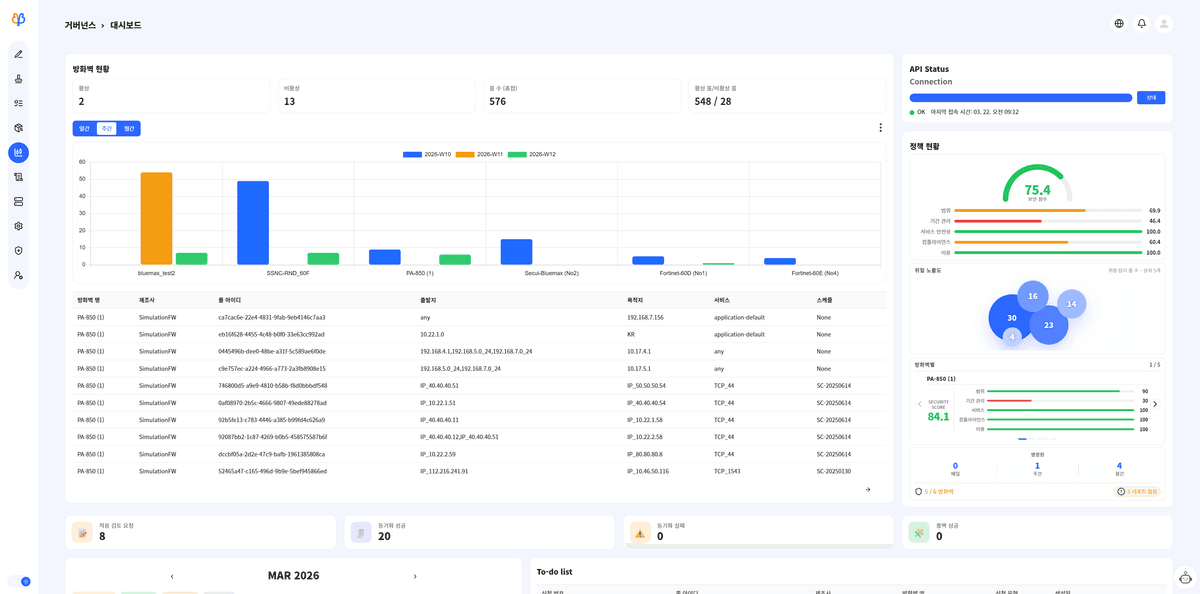Select the task list icon in sidebar
The image size is (1200, 594).
(x=18, y=103)
